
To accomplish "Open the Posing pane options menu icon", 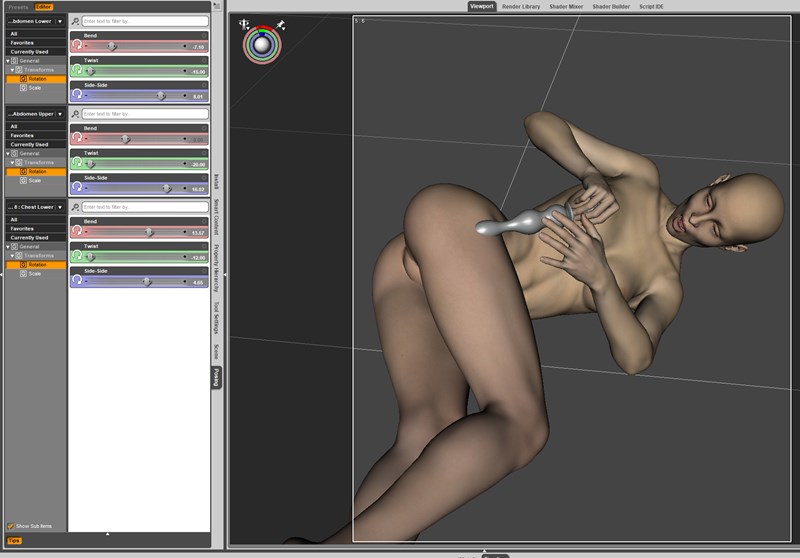I will click(x=217, y=6).
